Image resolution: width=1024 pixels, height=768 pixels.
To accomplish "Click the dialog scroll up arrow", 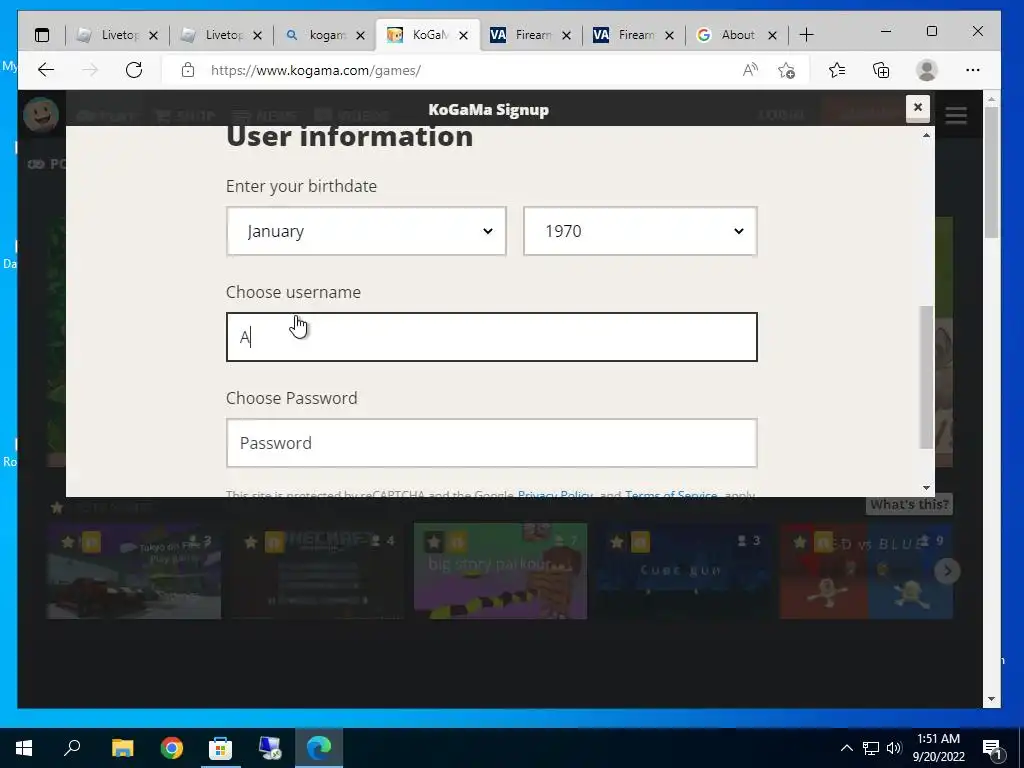I will click(926, 135).
